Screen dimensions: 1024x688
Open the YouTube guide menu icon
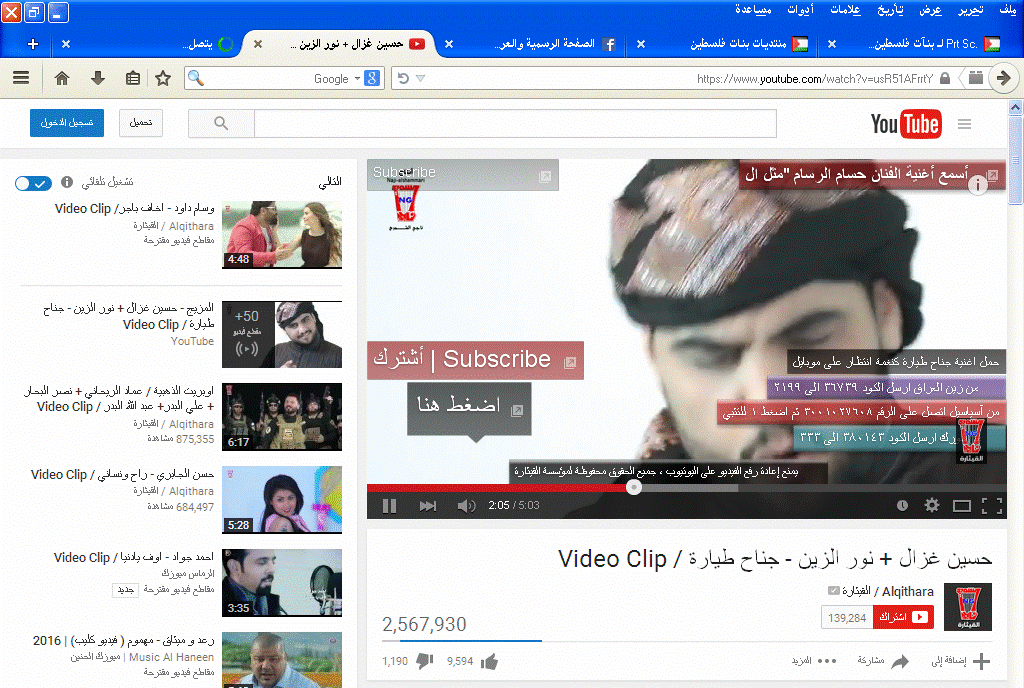[x=965, y=124]
